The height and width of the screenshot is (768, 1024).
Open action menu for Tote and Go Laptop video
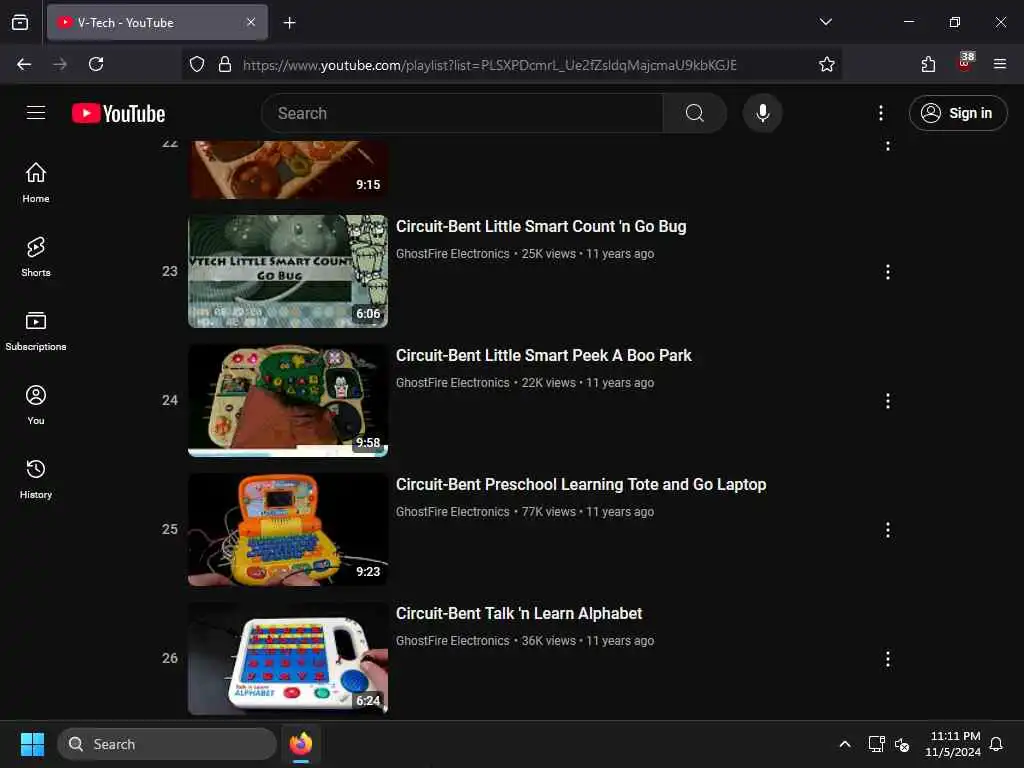point(888,530)
